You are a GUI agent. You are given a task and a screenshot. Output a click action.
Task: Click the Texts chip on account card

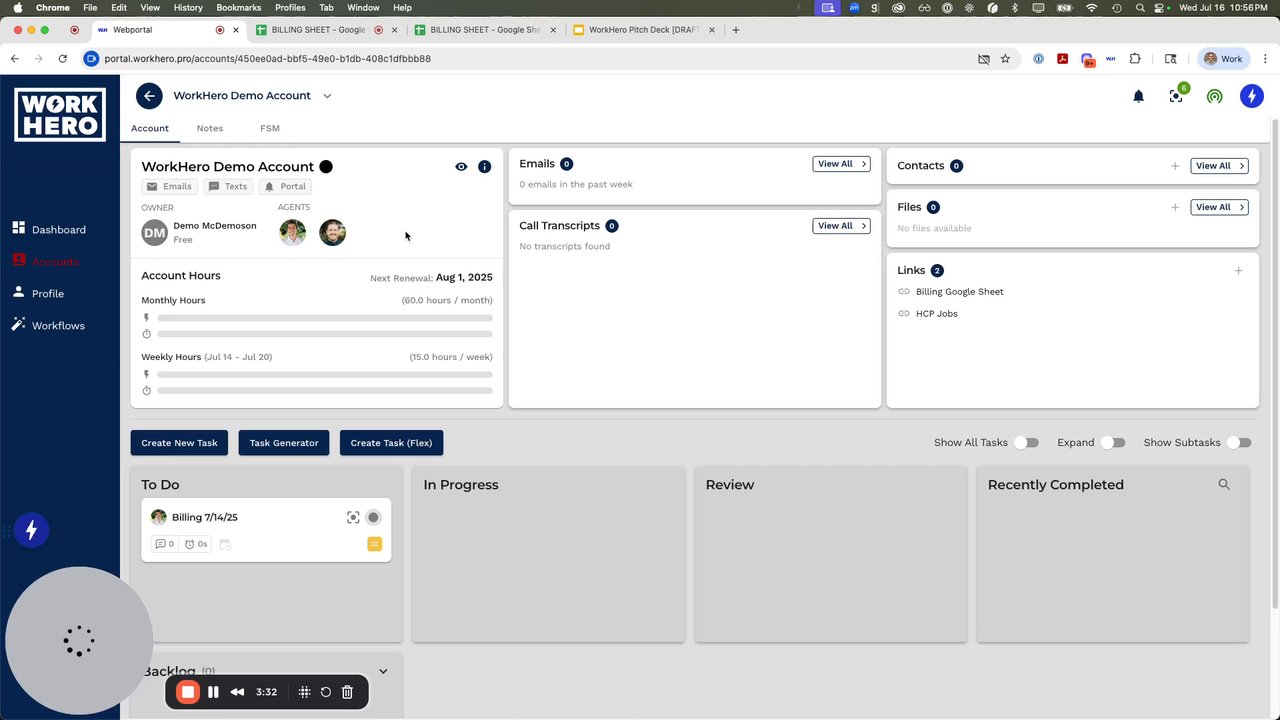point(228,186)
